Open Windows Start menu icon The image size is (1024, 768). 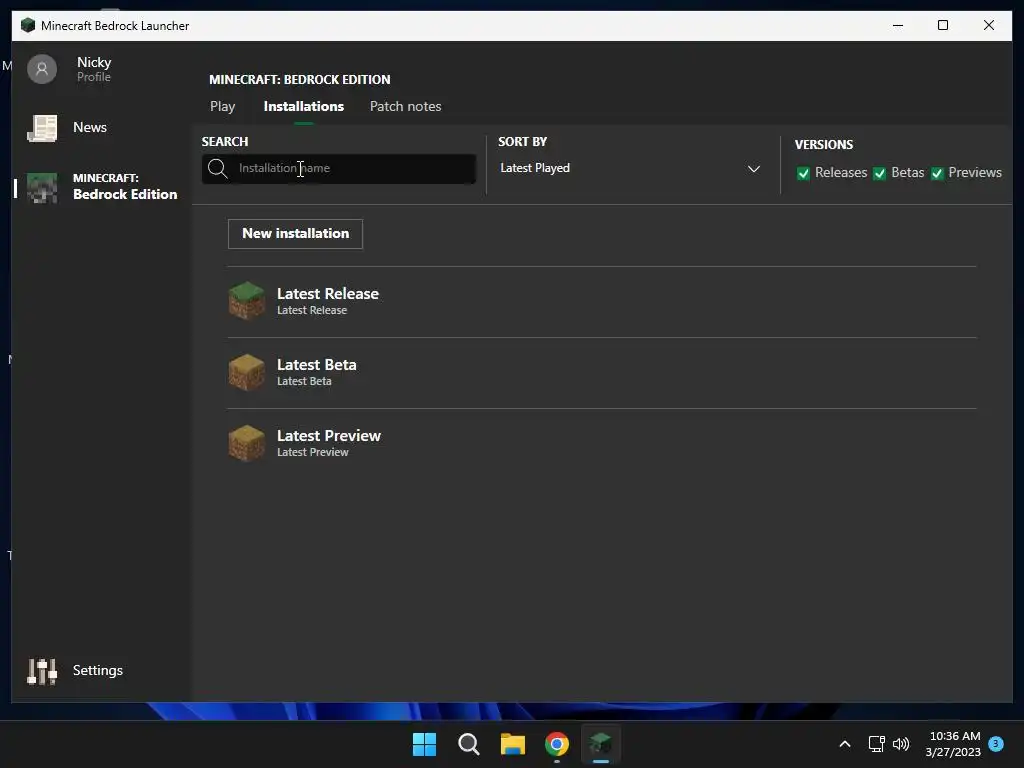pyautogui.click(x=424, y=744)
